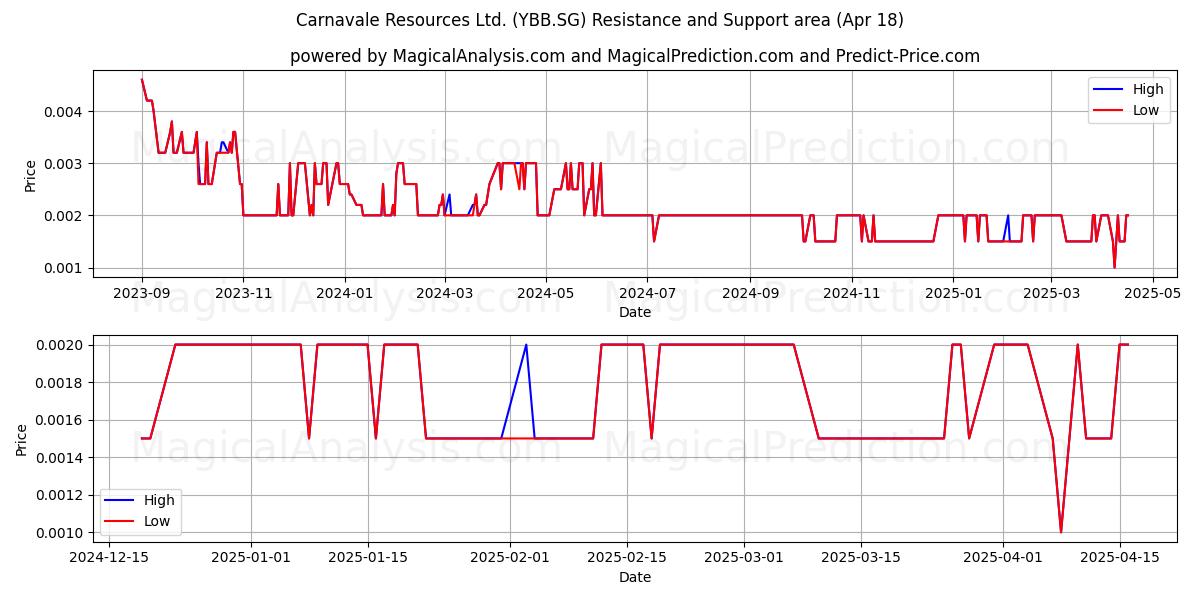Click the 'Price' y-axis label of top chart

pyautogui.click(x=30, y=175)
